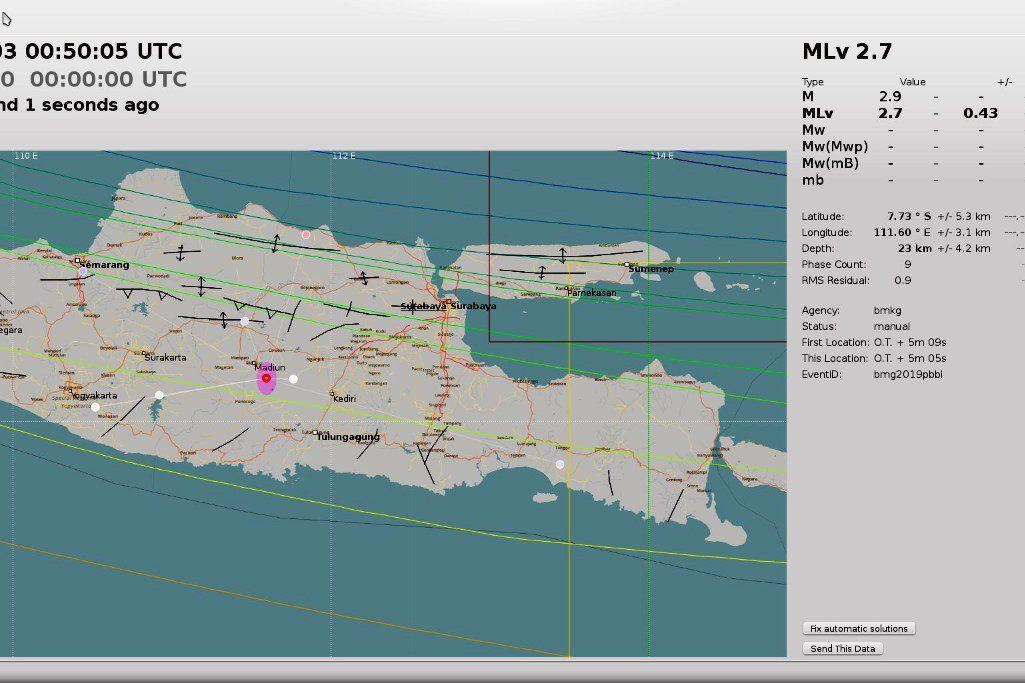Click the Surabaya city marker
The height and width of the screenshot is (683, 1025).
448,302
